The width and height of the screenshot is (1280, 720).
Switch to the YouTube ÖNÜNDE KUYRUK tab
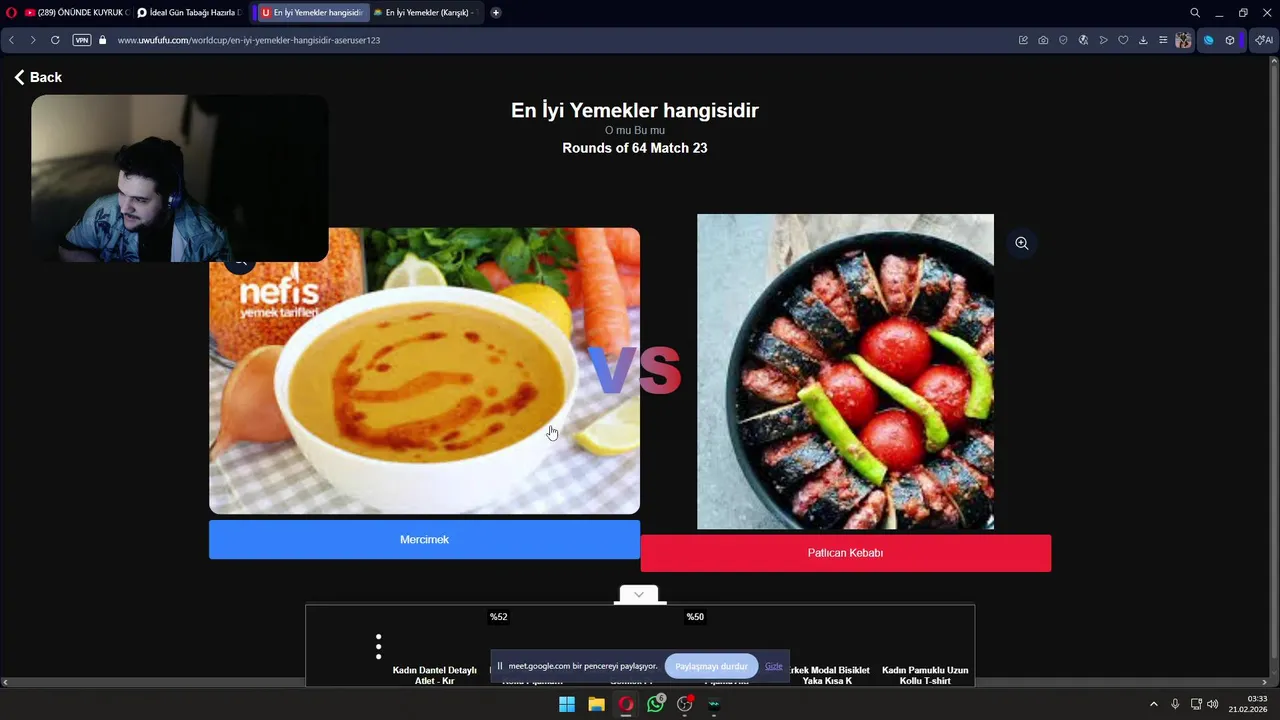pos(76,13)
